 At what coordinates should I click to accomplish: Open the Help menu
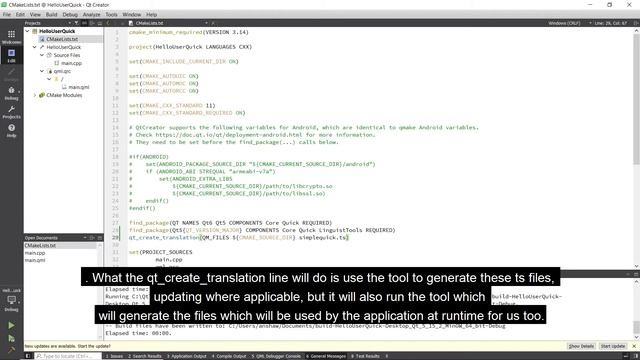[x=151, y=15]
